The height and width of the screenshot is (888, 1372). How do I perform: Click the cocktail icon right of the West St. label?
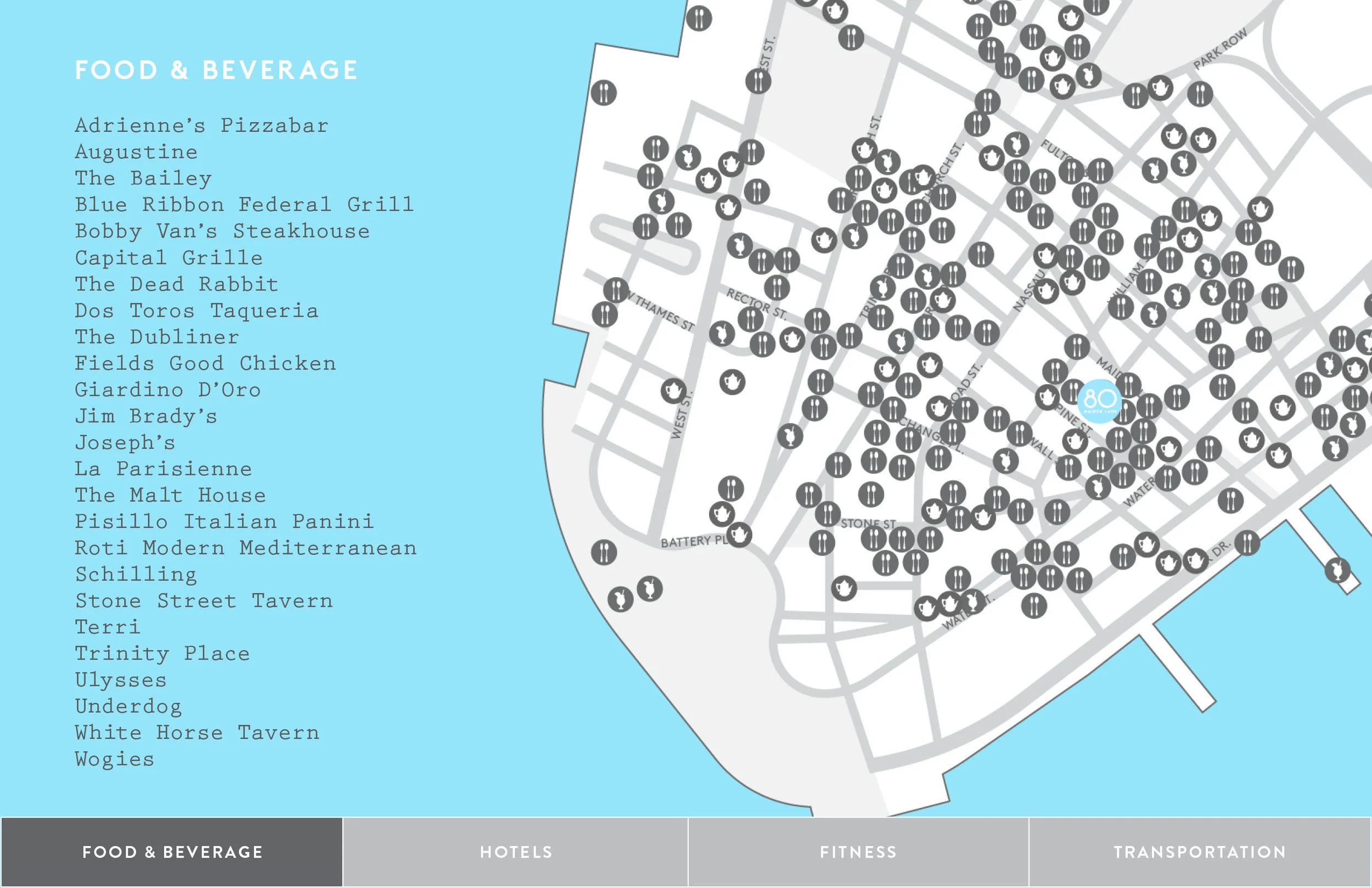pos(790,436)
